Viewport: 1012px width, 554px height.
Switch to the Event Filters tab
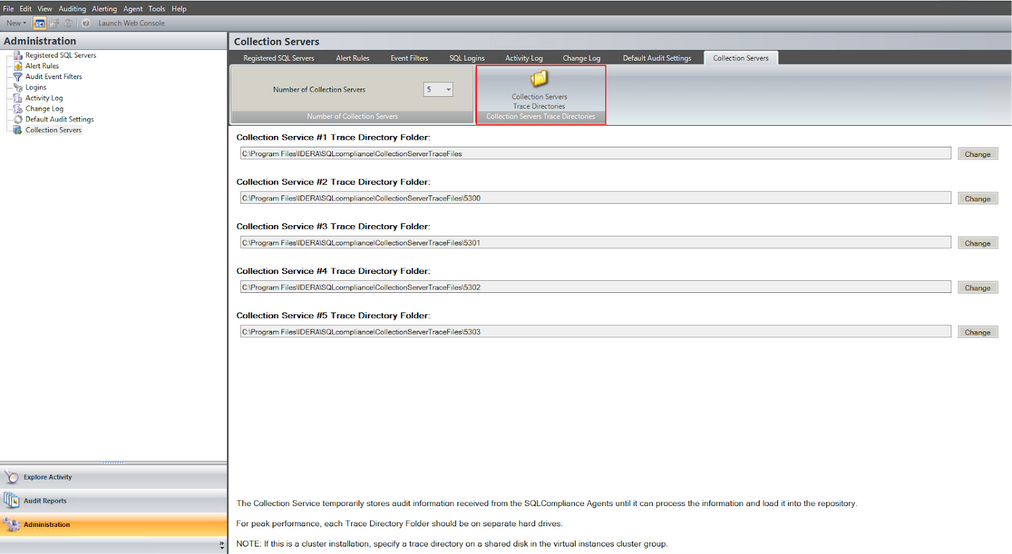pos(409,58)
